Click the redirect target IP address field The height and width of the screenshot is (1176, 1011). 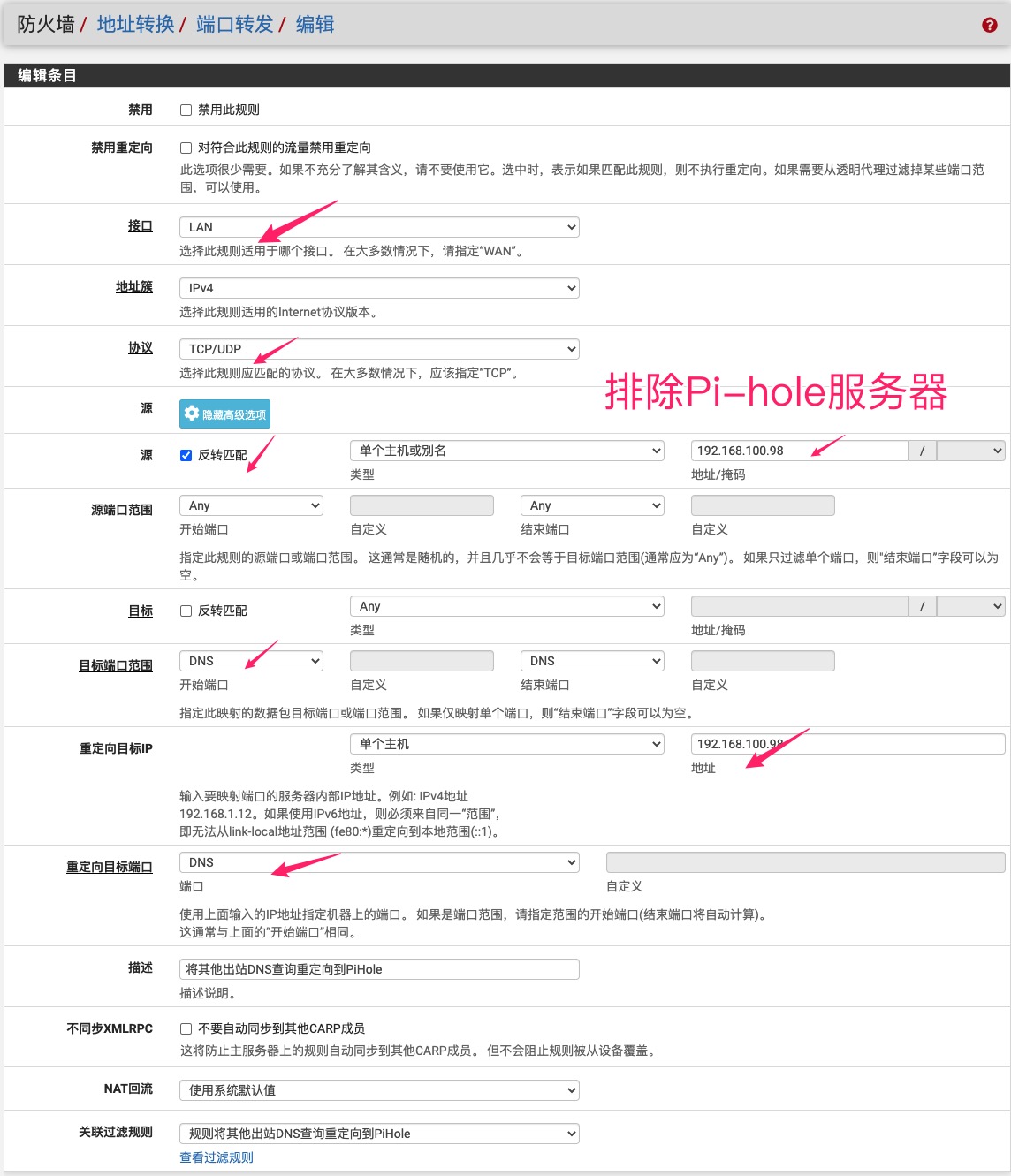(x=847, y=744)
